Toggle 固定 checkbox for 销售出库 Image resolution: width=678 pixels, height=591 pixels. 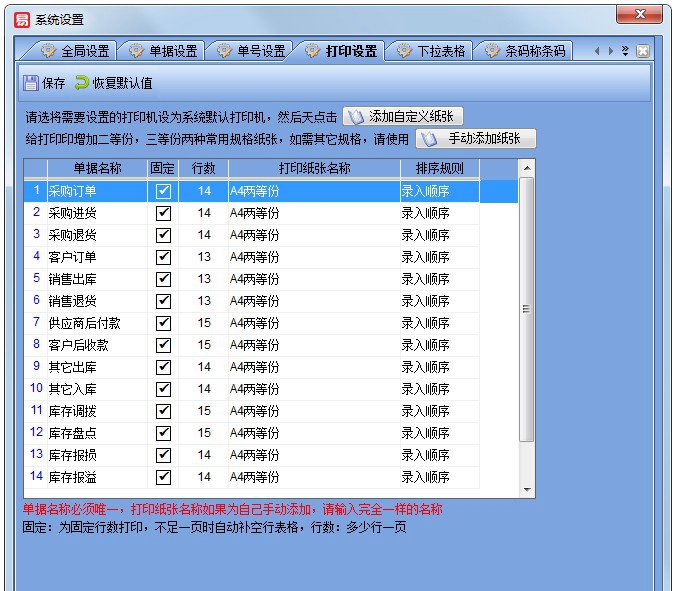(163, 279)
